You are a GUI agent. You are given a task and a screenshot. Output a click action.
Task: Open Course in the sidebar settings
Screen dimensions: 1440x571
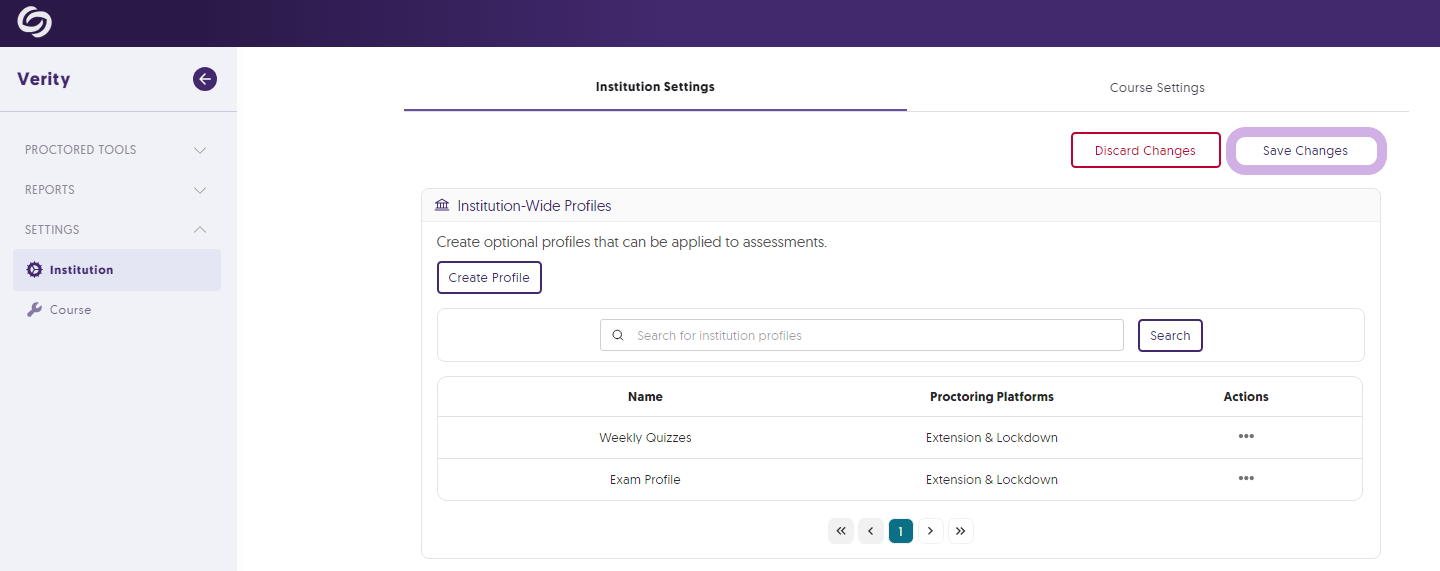coord(70,310)
